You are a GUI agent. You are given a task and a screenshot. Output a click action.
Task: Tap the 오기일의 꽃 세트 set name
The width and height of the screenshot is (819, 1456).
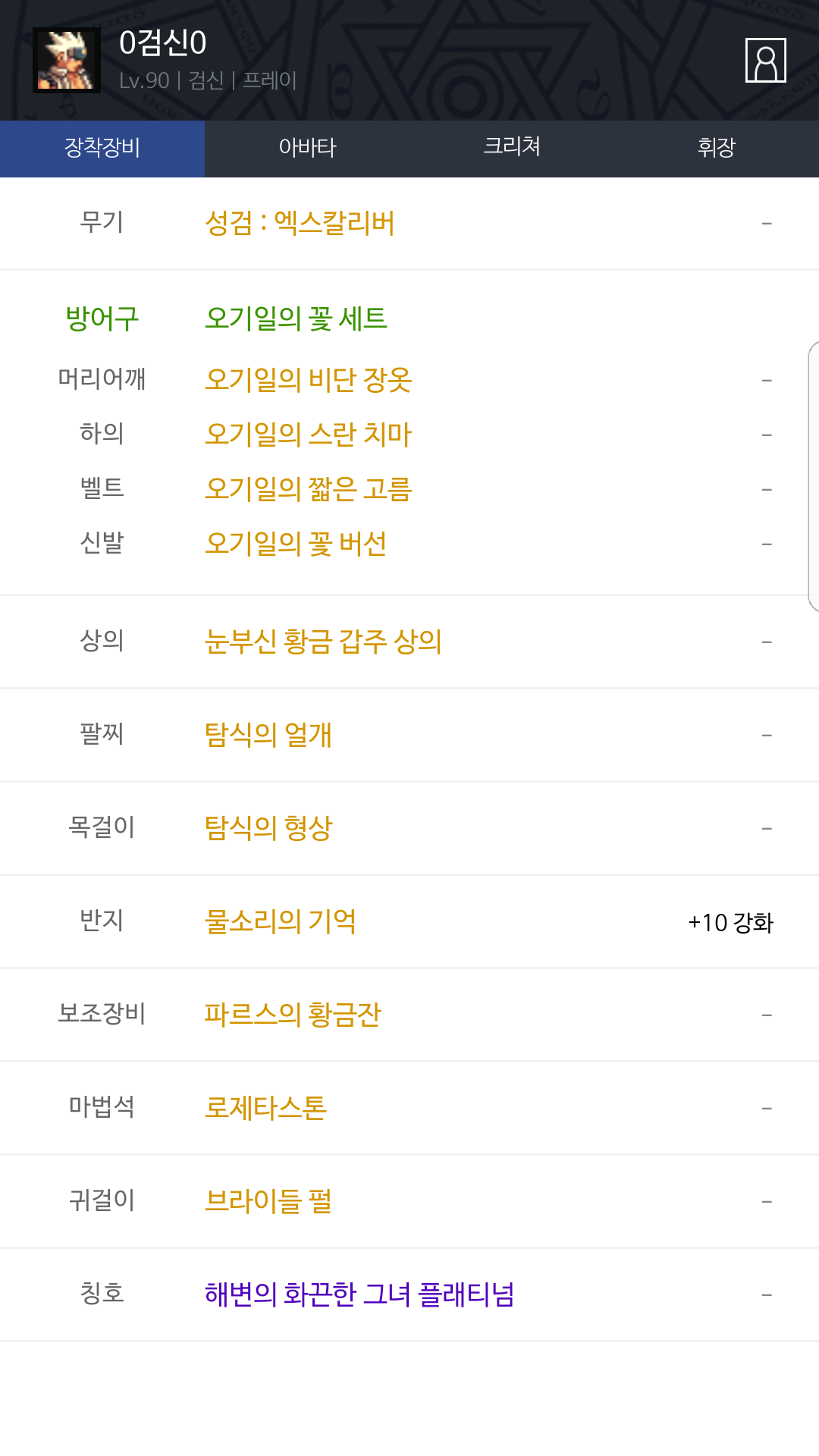pyautogui.click(x=296, y=318)
